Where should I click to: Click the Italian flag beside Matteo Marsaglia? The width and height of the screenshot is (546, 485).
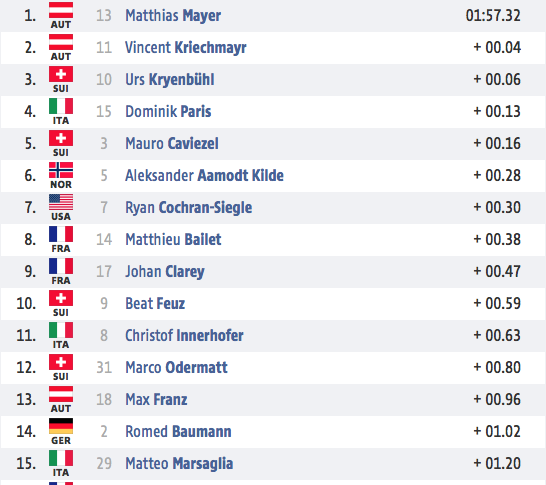61,458
